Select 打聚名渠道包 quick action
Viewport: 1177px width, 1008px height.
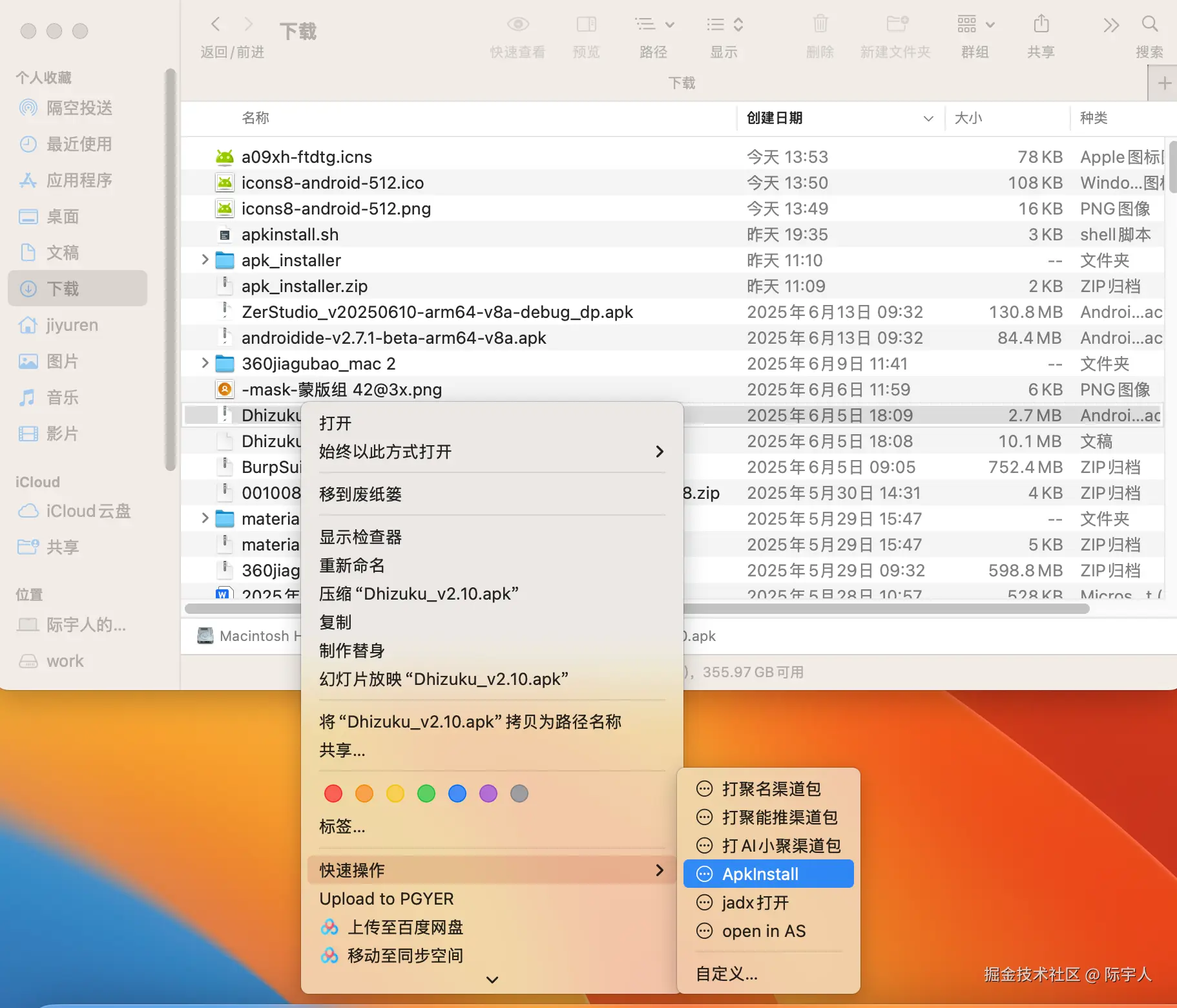[x=769, y=789]
